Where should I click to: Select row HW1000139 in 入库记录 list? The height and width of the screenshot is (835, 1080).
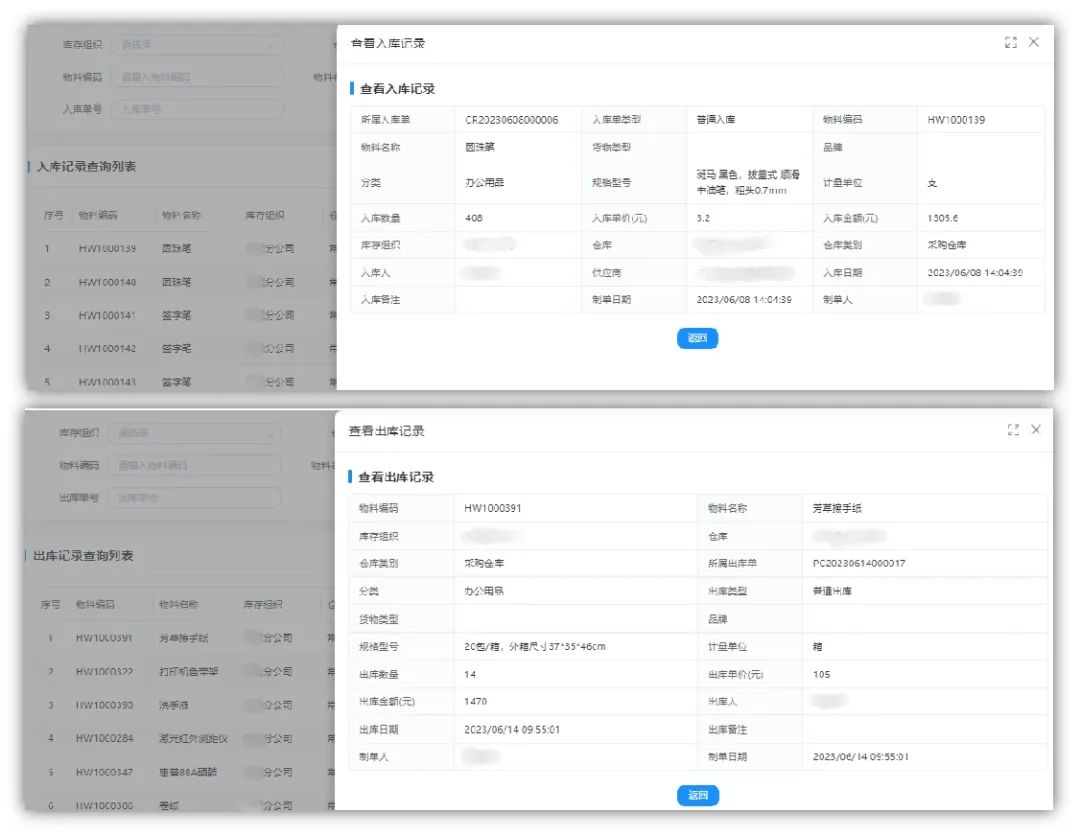coord(107,248)
